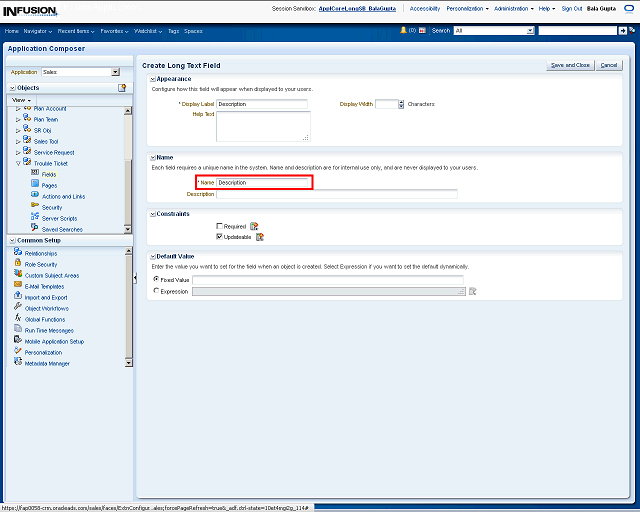Screen dimensions: 640x512
Task: Check the Required checkbox
Action: [220, 227]
